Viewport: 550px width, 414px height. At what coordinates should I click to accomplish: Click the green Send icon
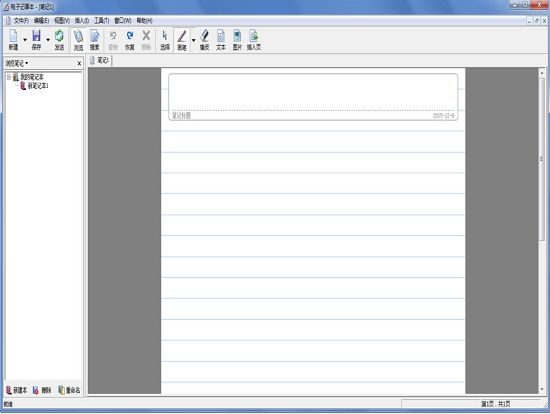pos(59,40)
